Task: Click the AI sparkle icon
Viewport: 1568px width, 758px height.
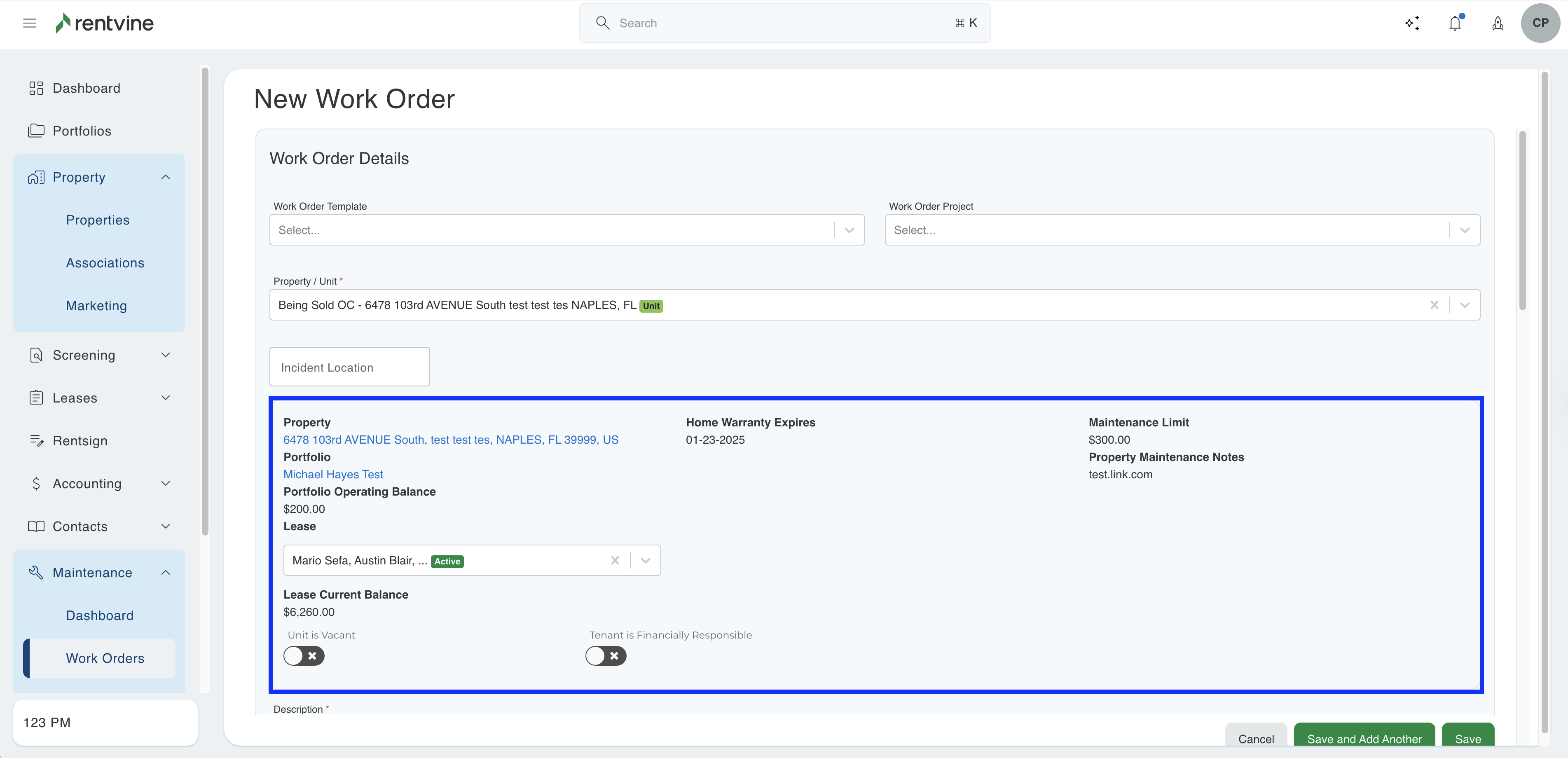Action: (1412, 23)
